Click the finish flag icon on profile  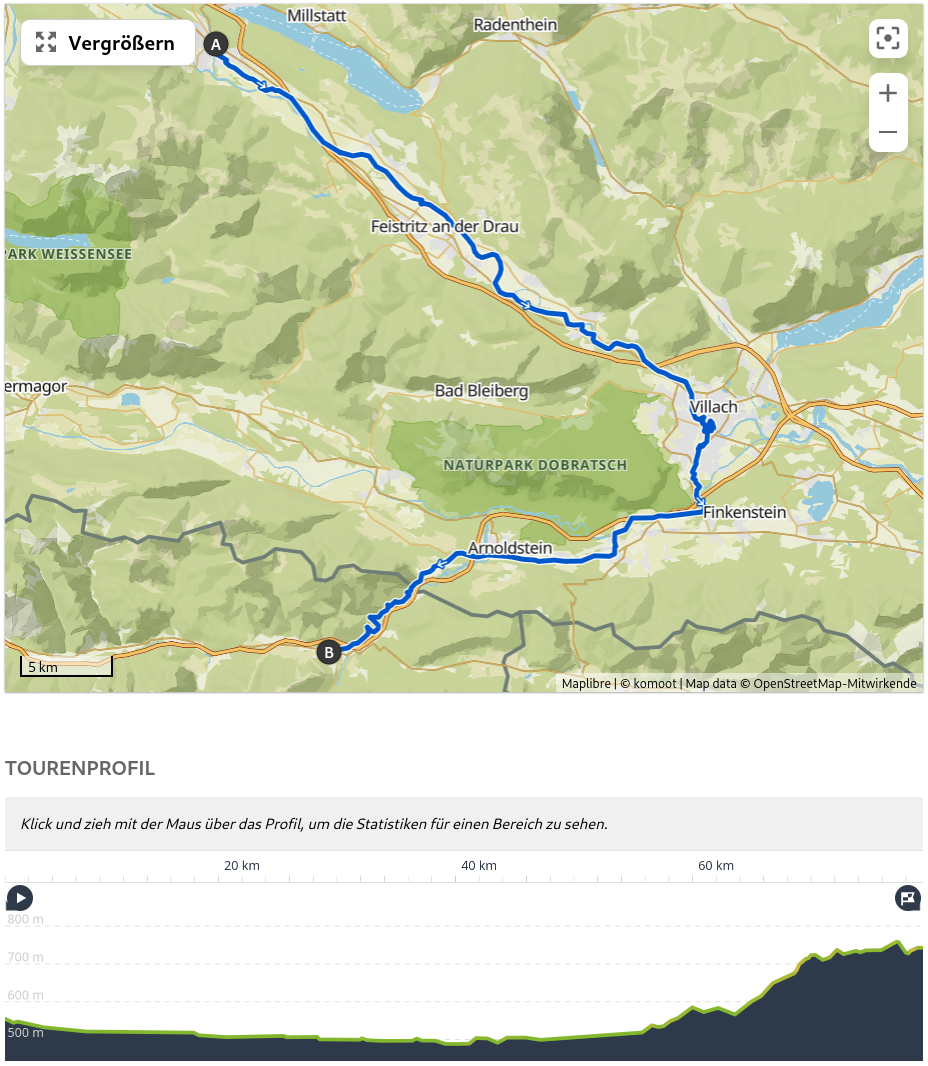coord(908,898)
